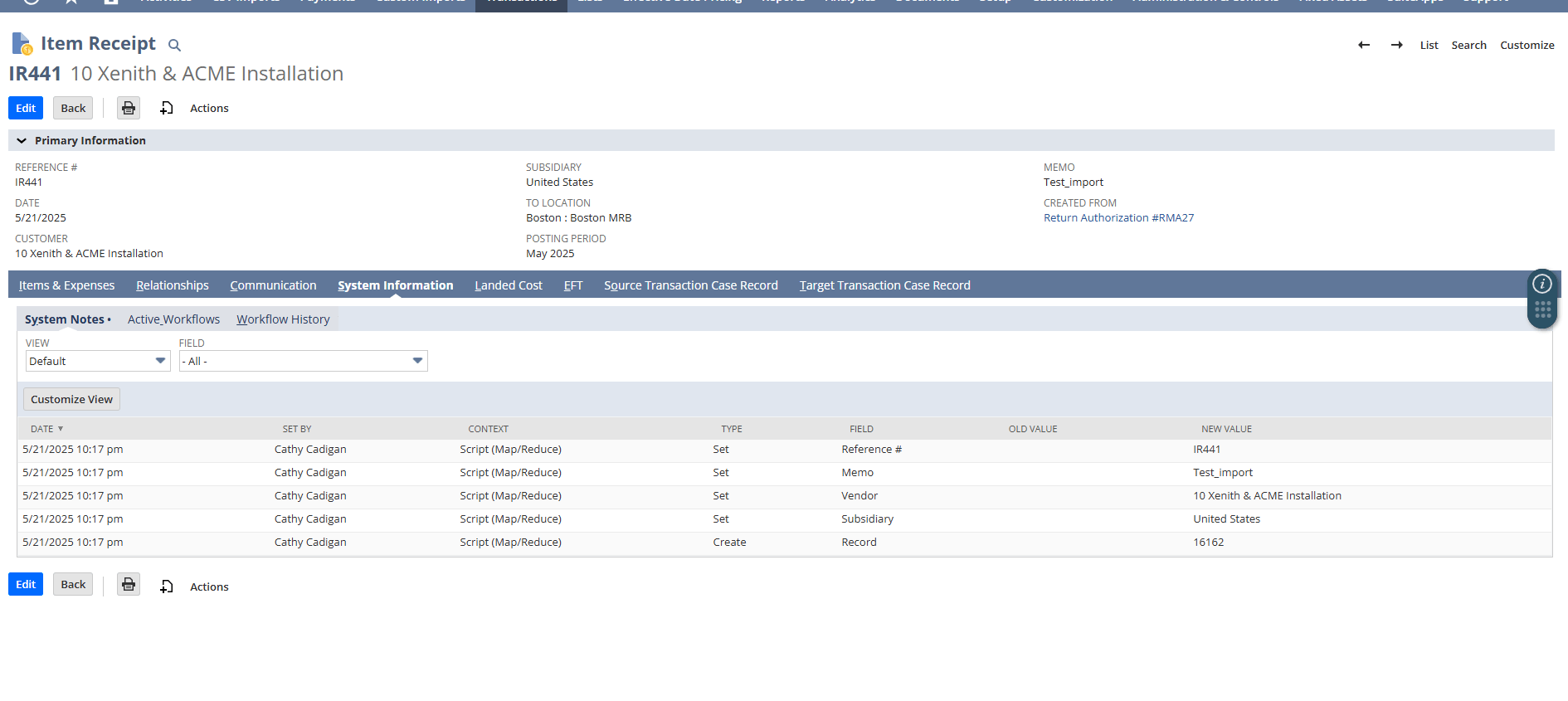Open the Field dropdown showing All
Image resolution: width=1568 pixels, height=701 pixels.
click(x=303, y=361)
